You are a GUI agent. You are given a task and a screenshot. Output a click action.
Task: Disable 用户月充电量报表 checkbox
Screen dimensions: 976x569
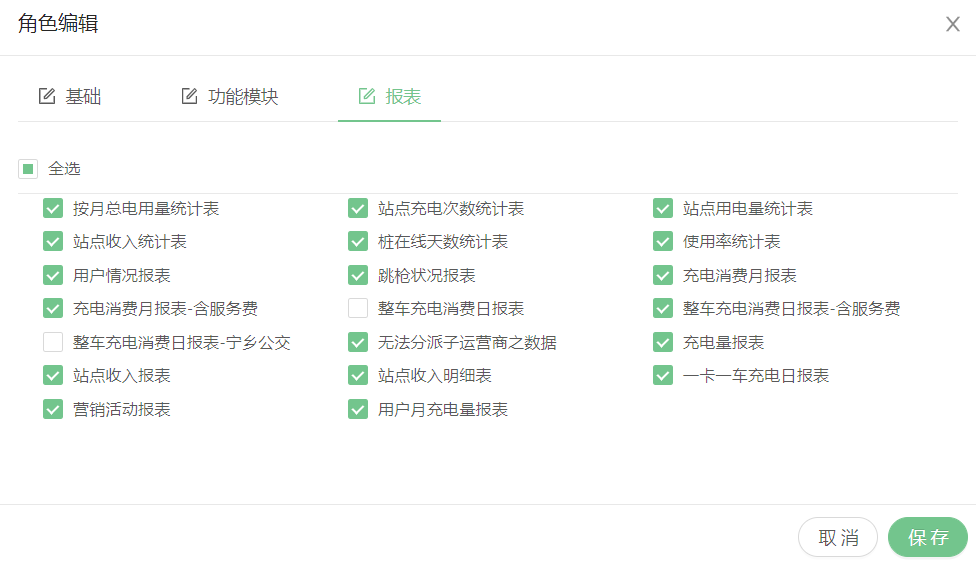click(x=358, y=410)
